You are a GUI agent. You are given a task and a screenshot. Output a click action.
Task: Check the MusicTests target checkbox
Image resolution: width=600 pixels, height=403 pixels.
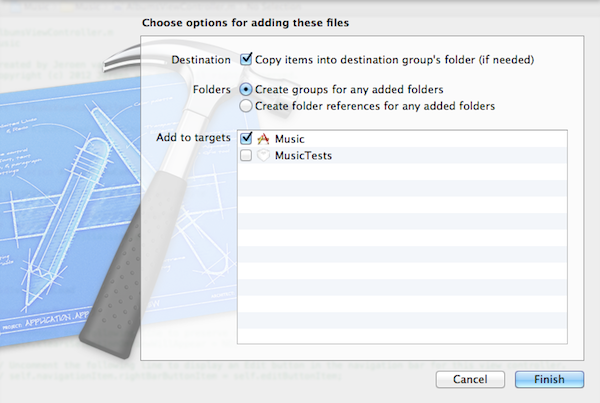[246, 155]
